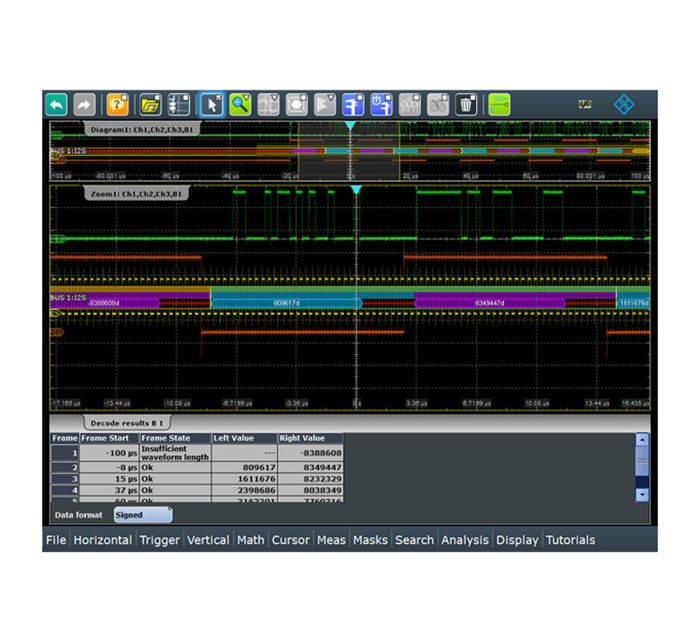700x640 pixels.
Task: Click the decoded 8349447d bus segment
Action: tap(490, 303)
